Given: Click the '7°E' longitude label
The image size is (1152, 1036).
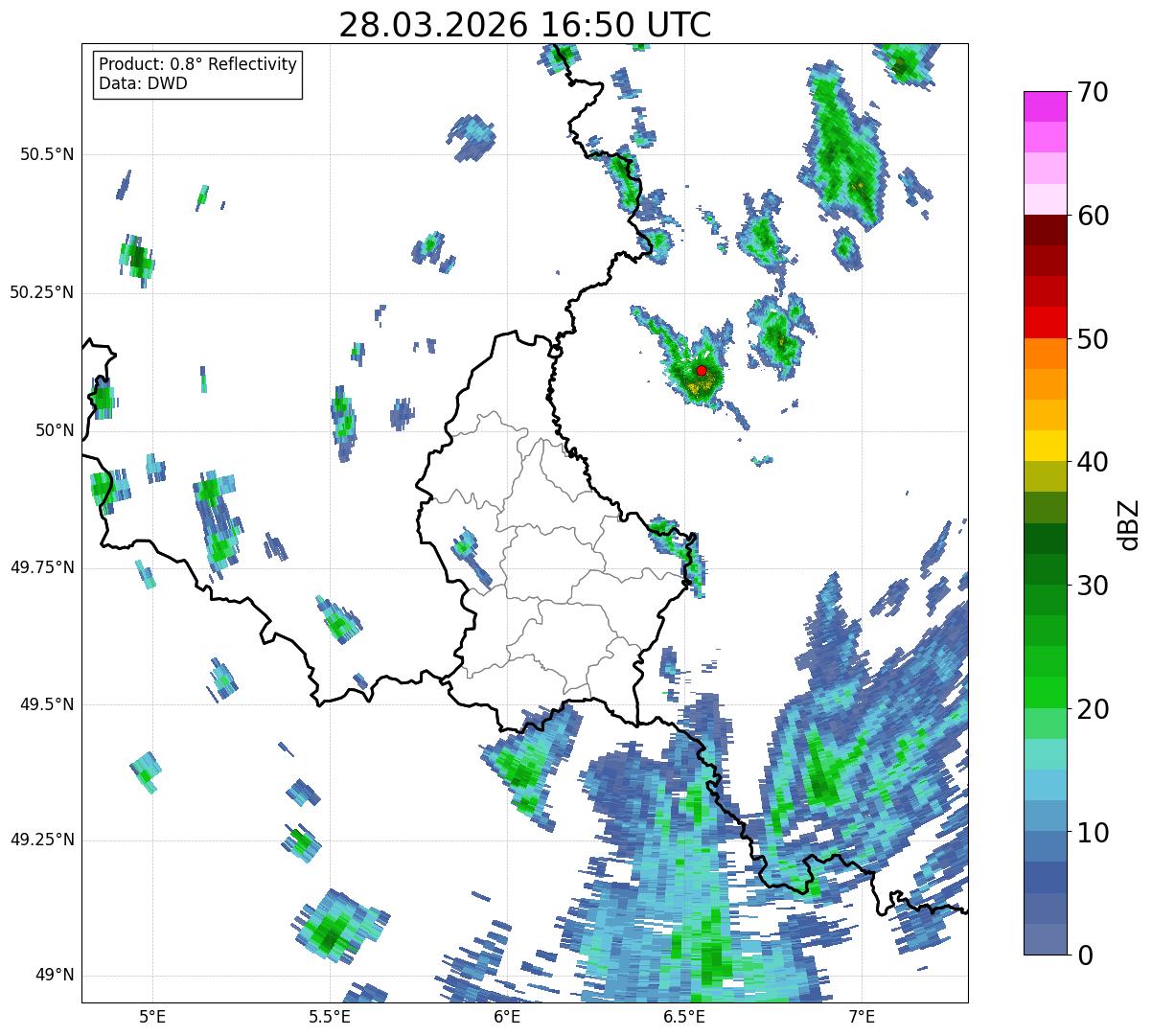Looking at the screenshot, I should coord(862,1016).
